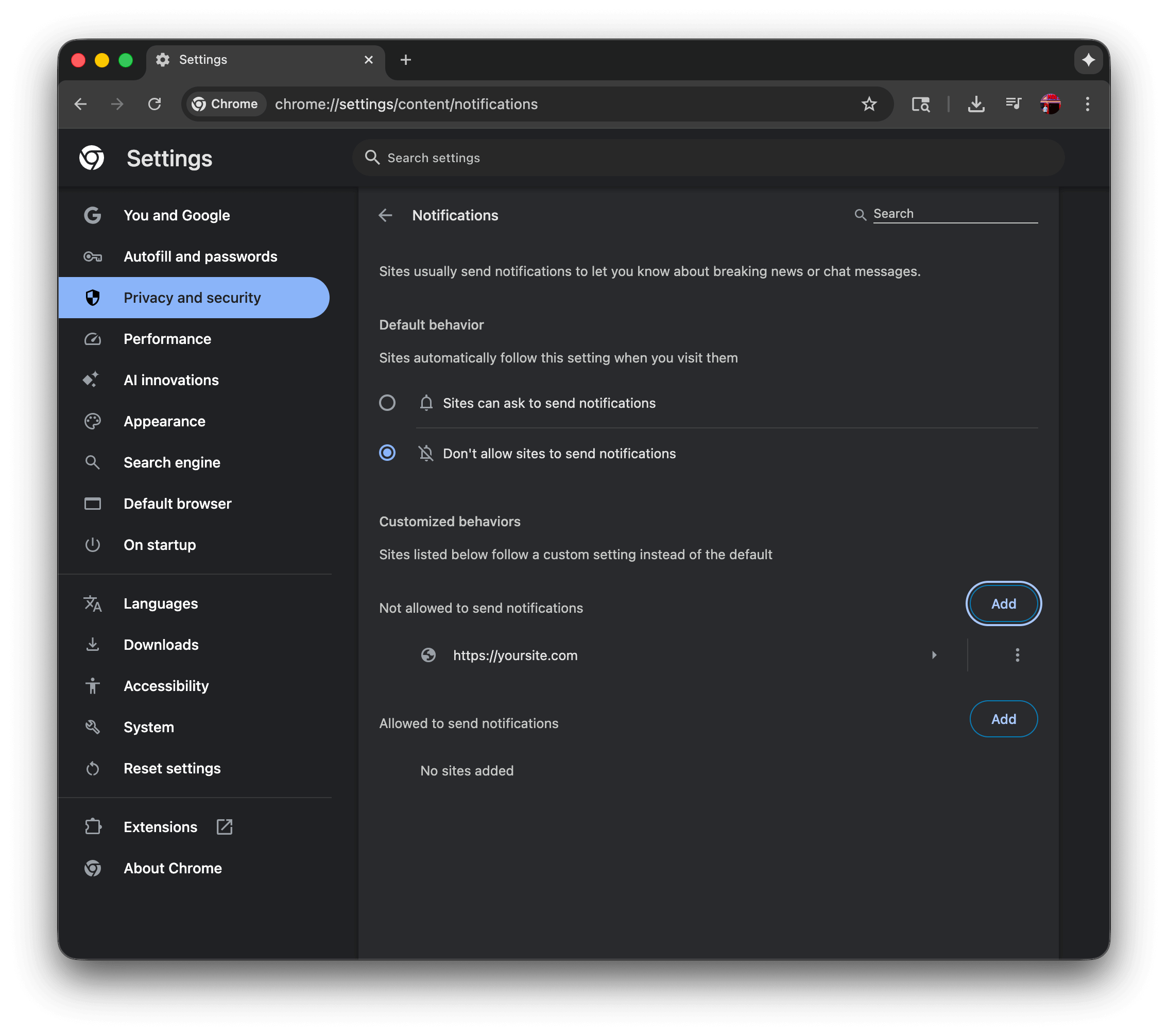The width and height of the screenshot is (1168, 1036).
Task: Reload the page with refresh icon
Action: [x=154, y=104]
